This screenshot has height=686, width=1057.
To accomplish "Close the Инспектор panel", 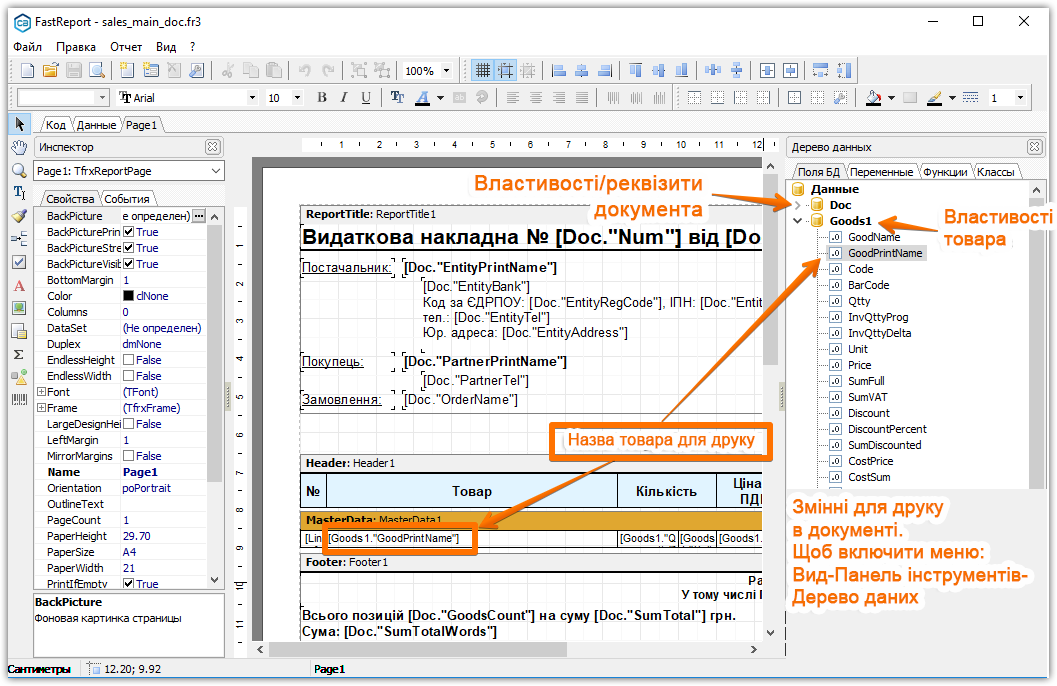I will point(213,147).
